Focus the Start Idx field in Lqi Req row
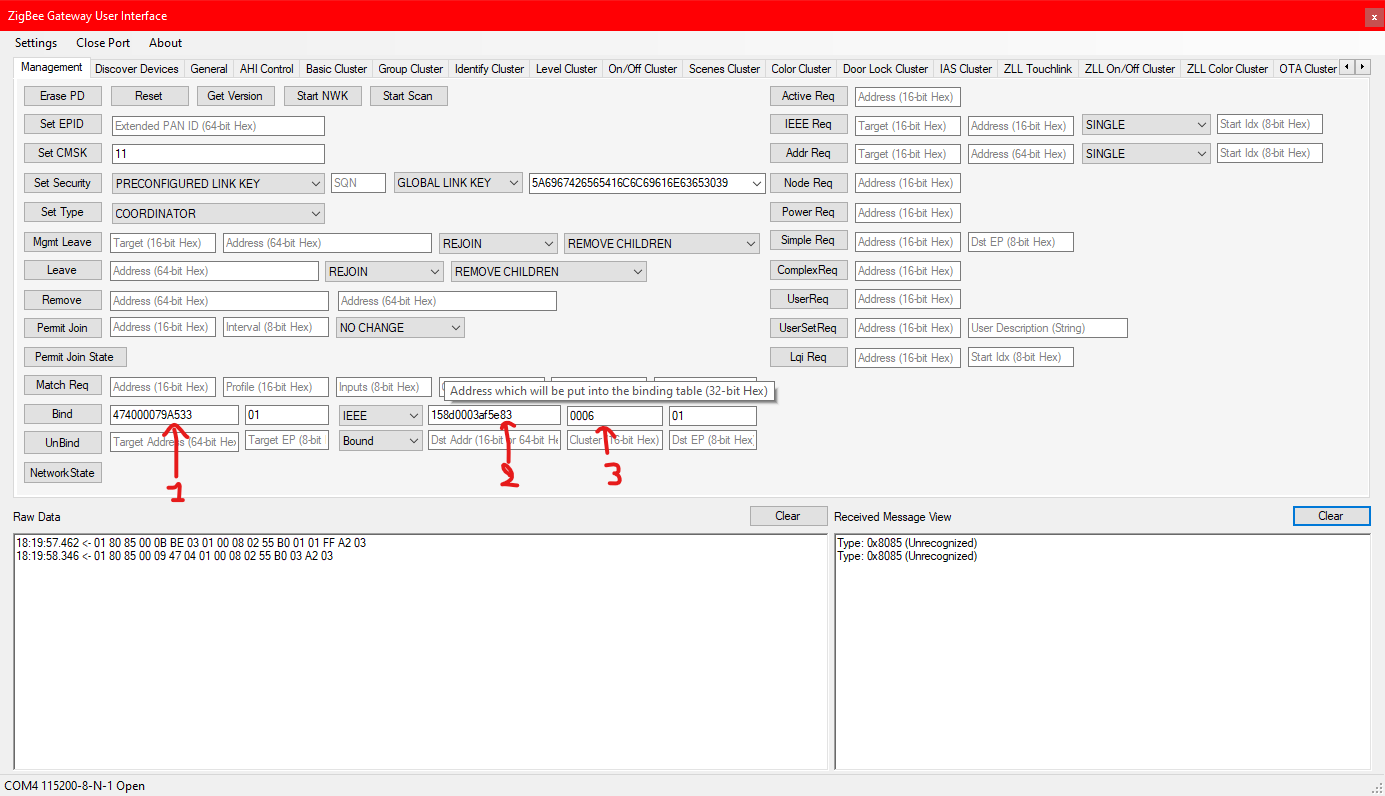1385x796 pixels. pyautogui.click(x=1020, y=357)
